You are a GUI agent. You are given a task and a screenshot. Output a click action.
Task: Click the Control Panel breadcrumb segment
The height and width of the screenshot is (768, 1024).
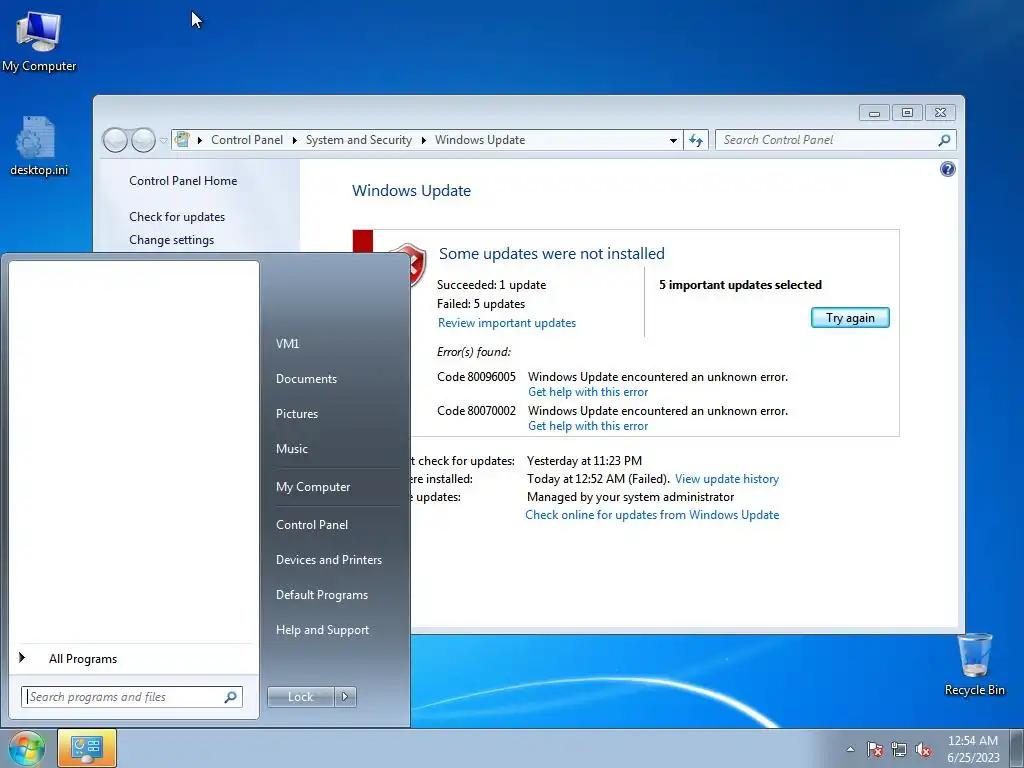coord(247,140)
